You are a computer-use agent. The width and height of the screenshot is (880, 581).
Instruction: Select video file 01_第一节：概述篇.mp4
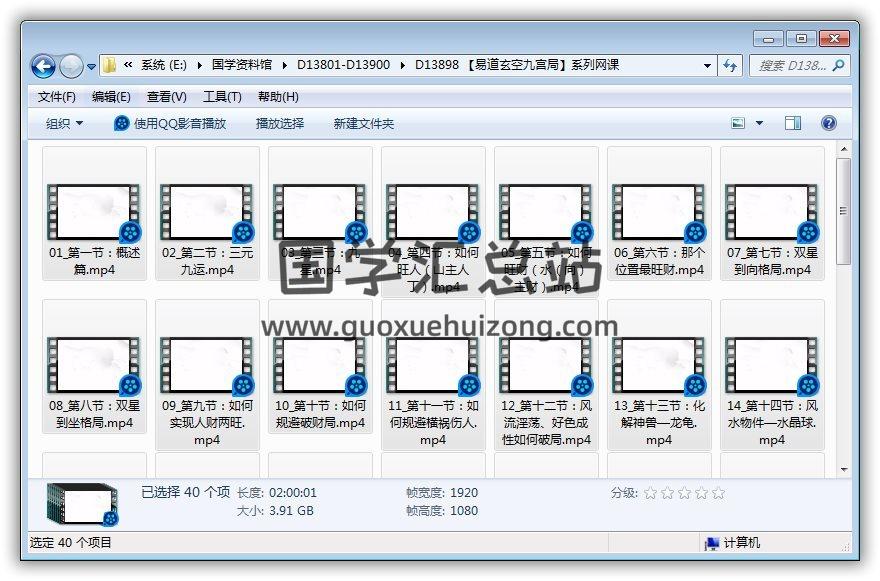coord(95,214)
